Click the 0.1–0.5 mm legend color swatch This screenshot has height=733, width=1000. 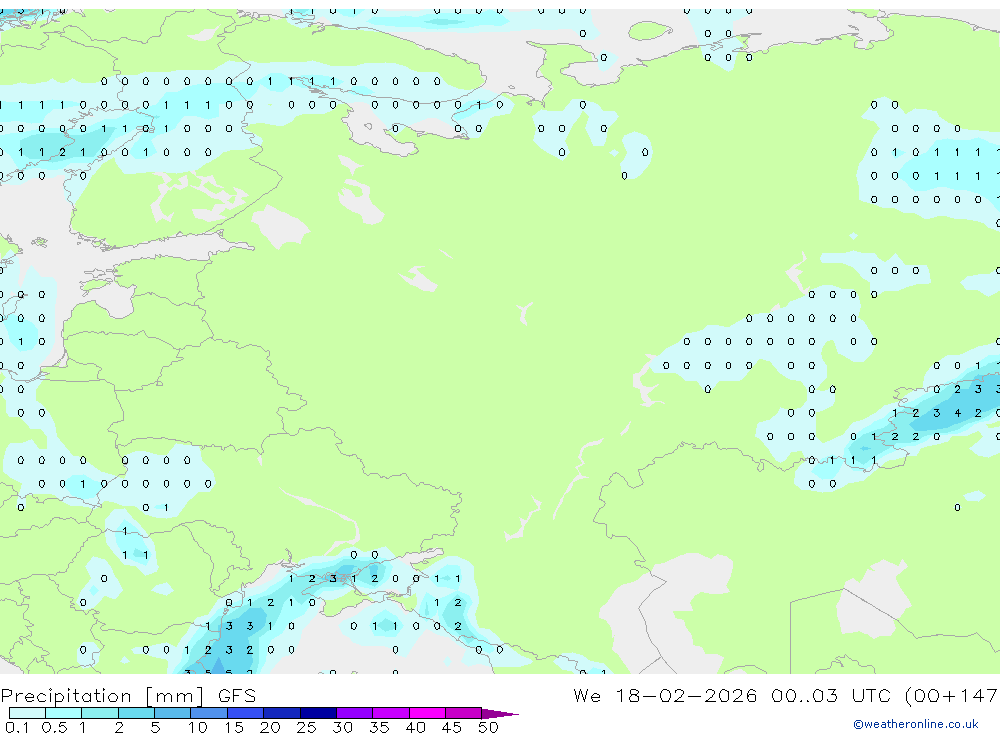pyautogui.click(x=27, y=713)
